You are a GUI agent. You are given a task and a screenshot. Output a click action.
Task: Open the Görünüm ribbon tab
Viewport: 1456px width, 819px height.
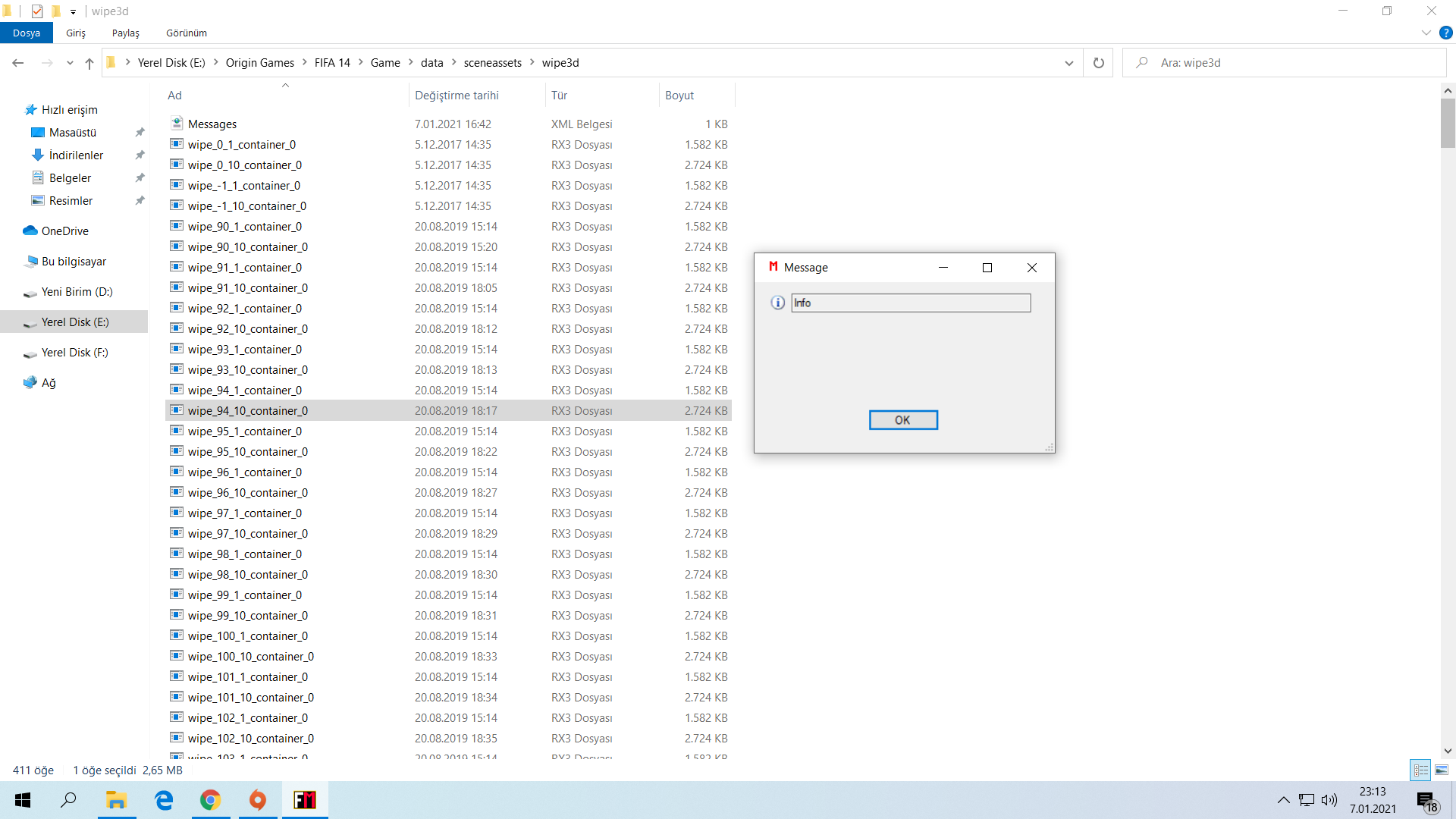[x=187, y=33]
